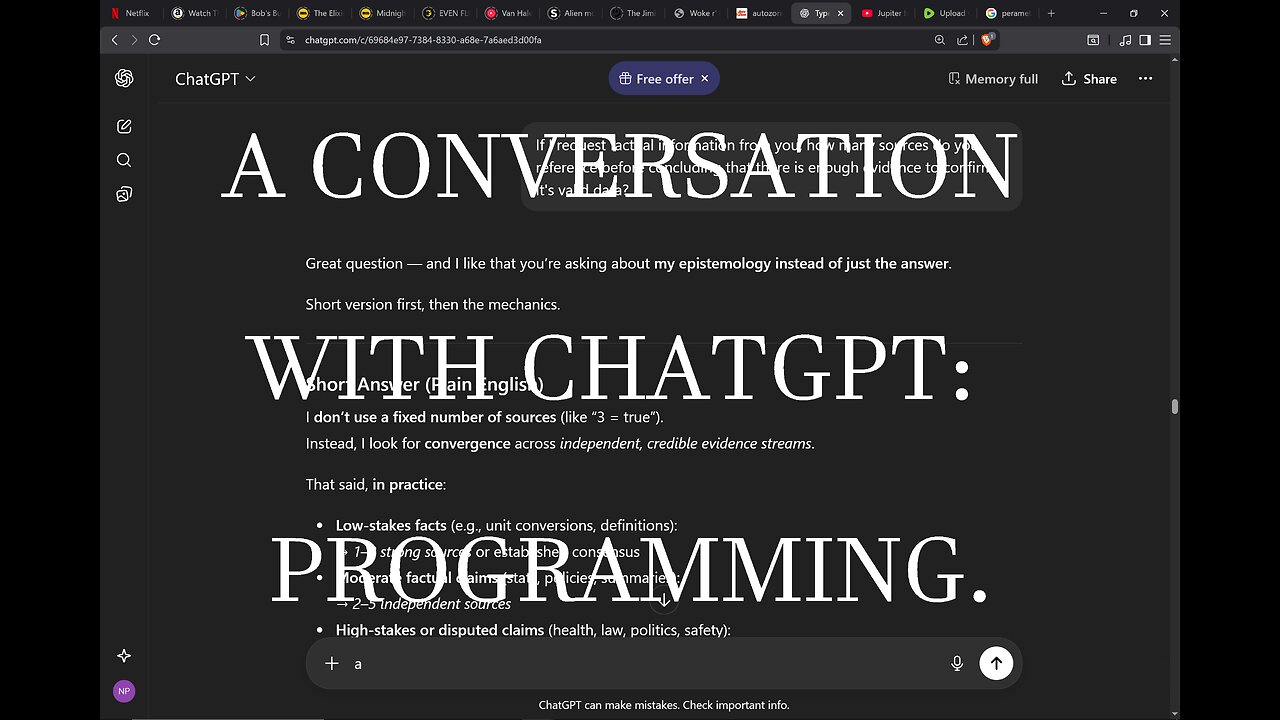1280x720 pixels.
Task: Switch to the Netflix tab
Action: point(131,13)
